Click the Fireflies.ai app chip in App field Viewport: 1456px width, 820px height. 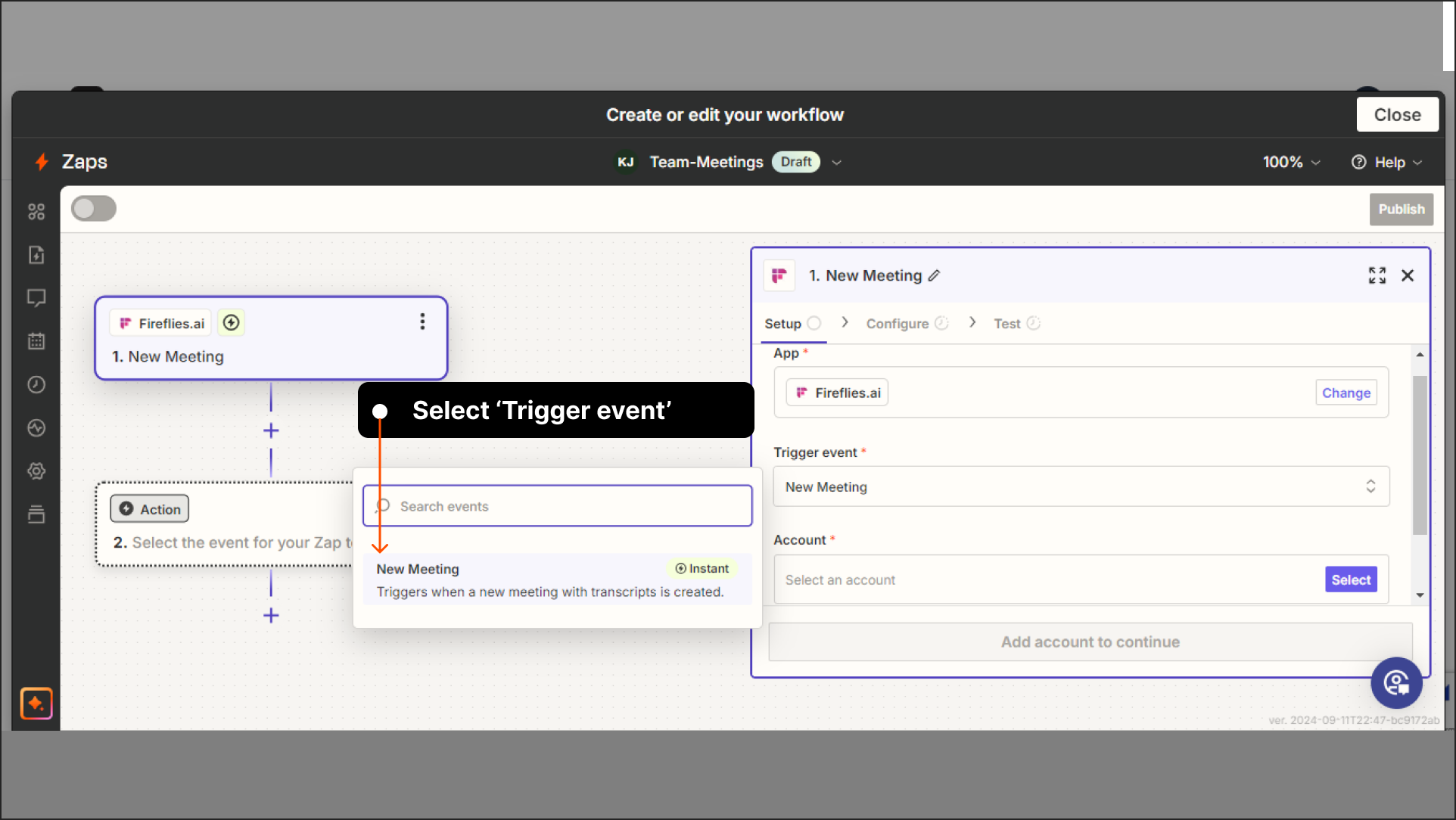pos(837,393)
